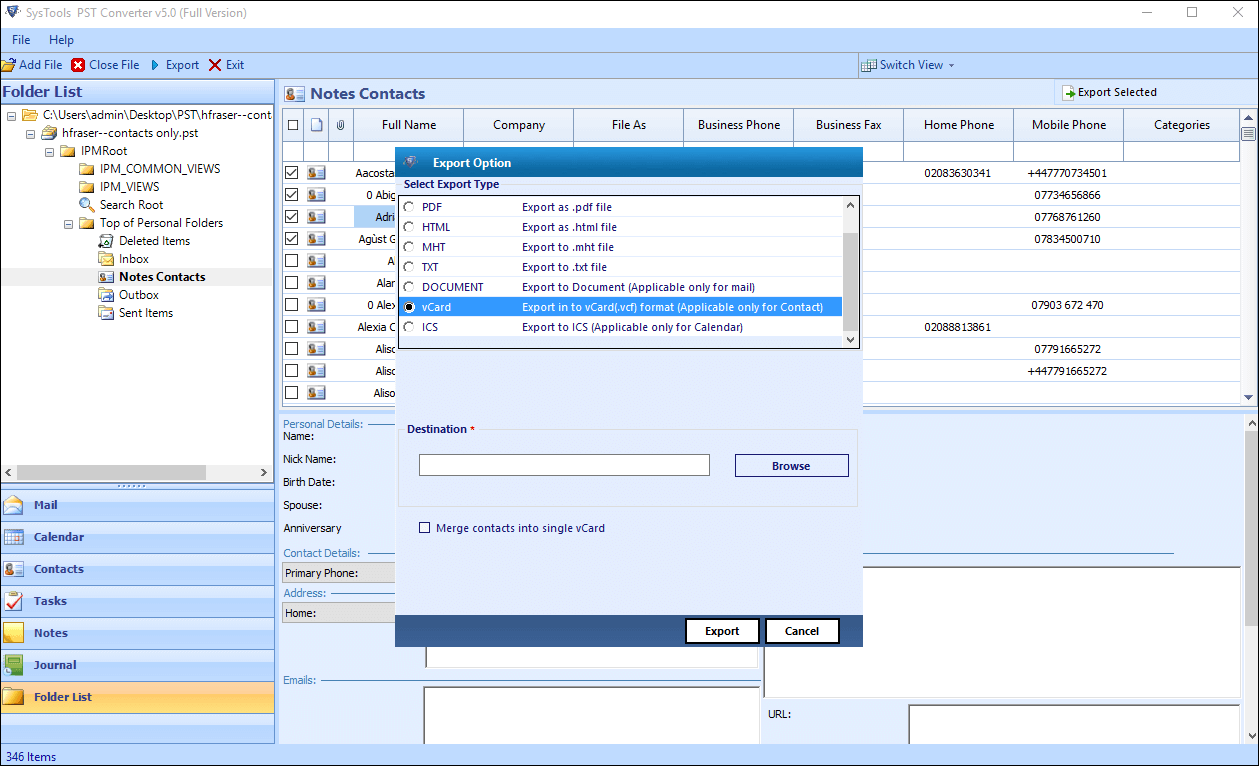The width and height of the screenshot is (1259, 766).
Task: Open the File menu
Action: click(20, 39)
